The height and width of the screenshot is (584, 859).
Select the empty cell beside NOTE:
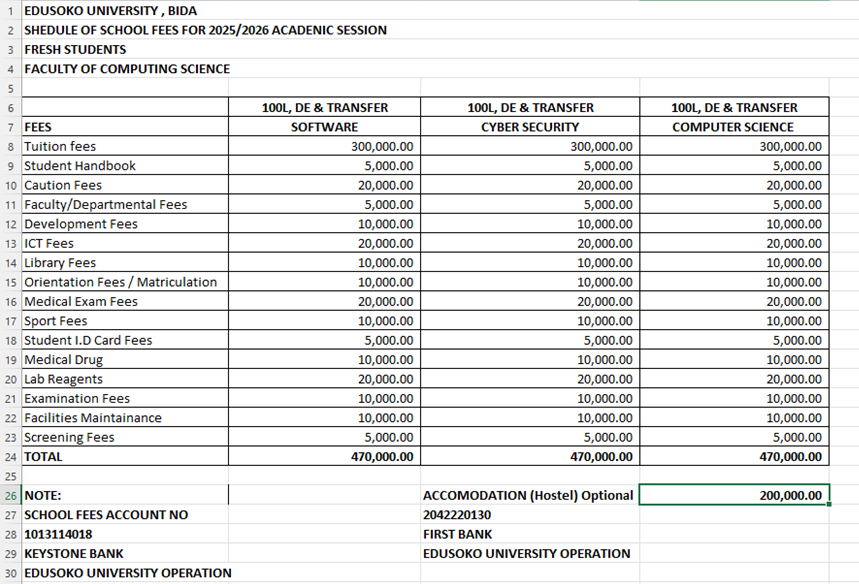[324, 495]
